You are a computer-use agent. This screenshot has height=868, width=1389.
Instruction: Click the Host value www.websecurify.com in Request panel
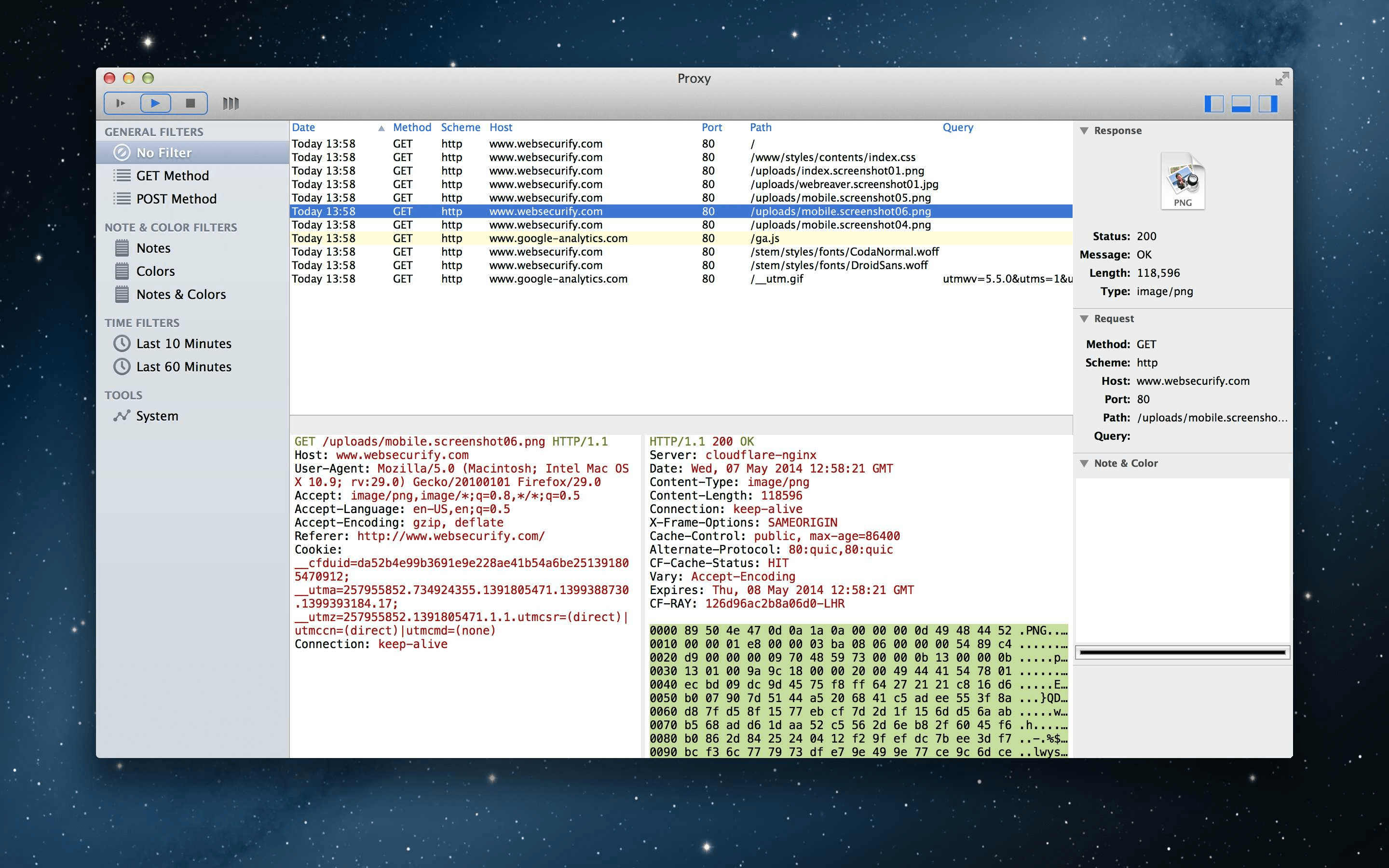click(1193, 381)
